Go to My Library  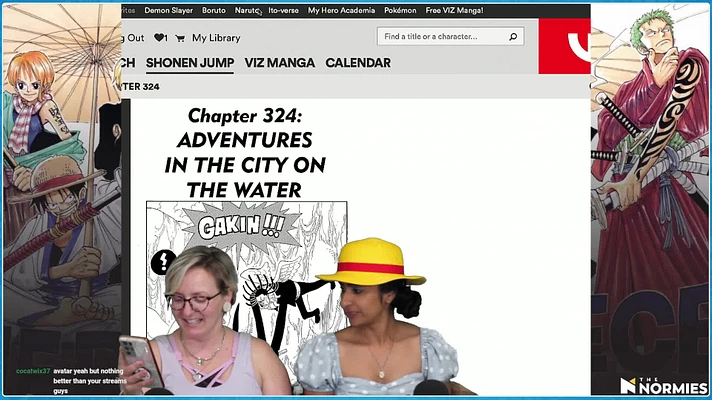click(216, 38)
